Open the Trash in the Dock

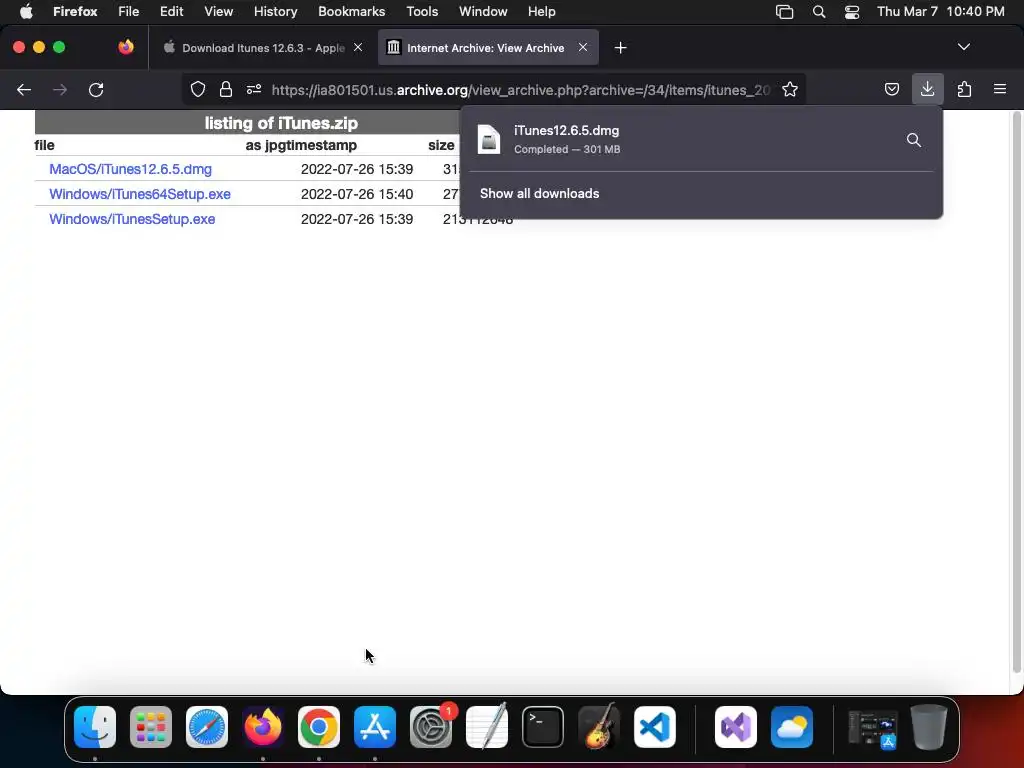pyautogui.click(x=929, y=727)
